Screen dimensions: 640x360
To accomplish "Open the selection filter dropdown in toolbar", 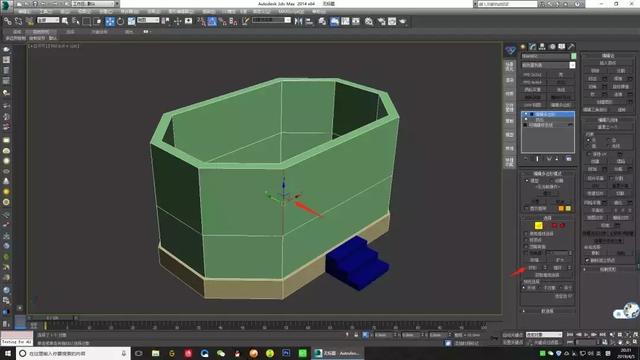I will [48, 20].
